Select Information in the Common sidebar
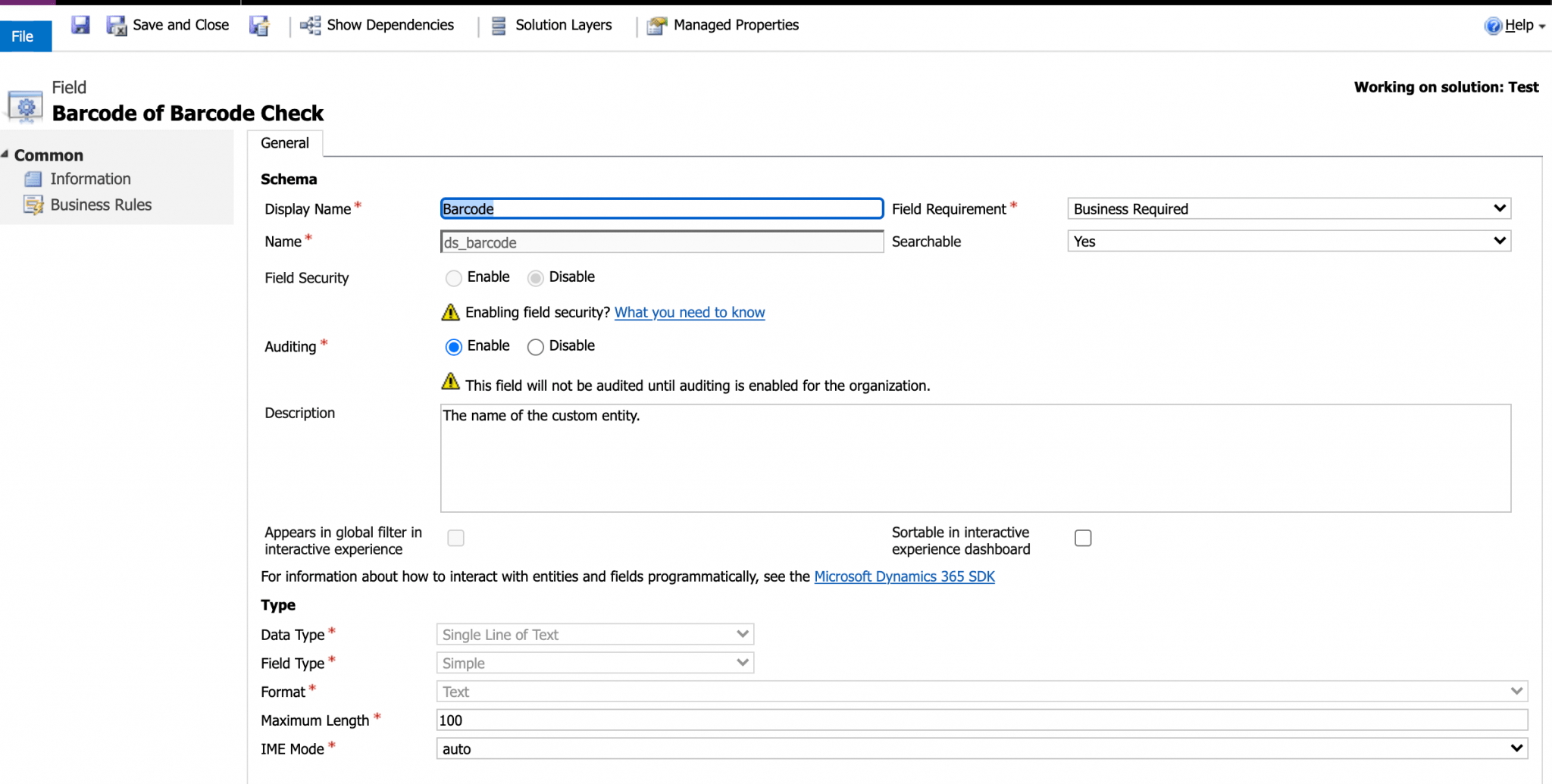Viewport: 1552px width, 784px height. pos(90,178)
